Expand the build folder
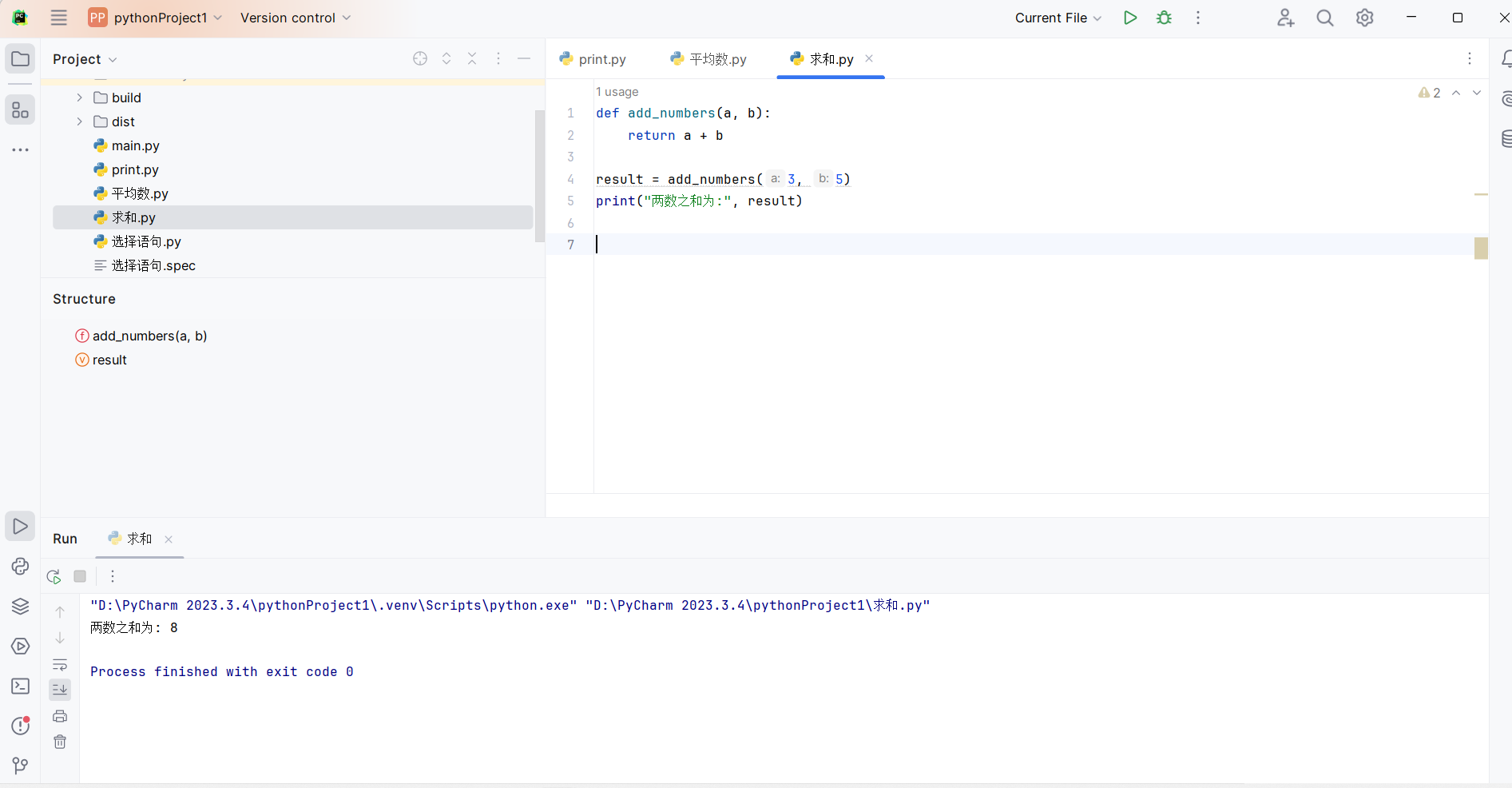The image size is (1512, 788). click(x=79, y=98)
